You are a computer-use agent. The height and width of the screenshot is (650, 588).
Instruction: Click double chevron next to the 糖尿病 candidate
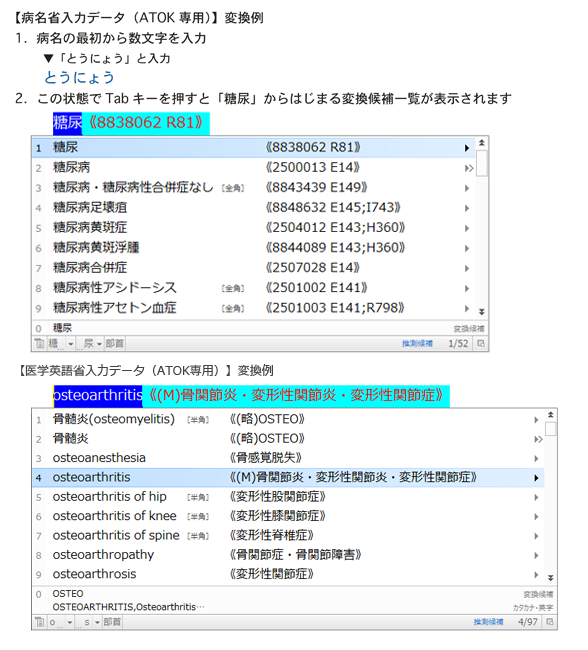(469, 168)
